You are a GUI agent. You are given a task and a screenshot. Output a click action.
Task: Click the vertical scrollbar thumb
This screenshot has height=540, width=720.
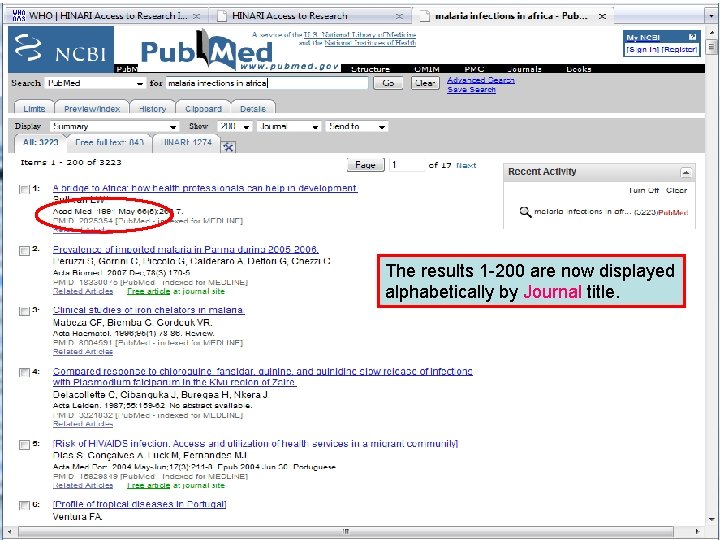pyautogui.click(x=712, y=47)
